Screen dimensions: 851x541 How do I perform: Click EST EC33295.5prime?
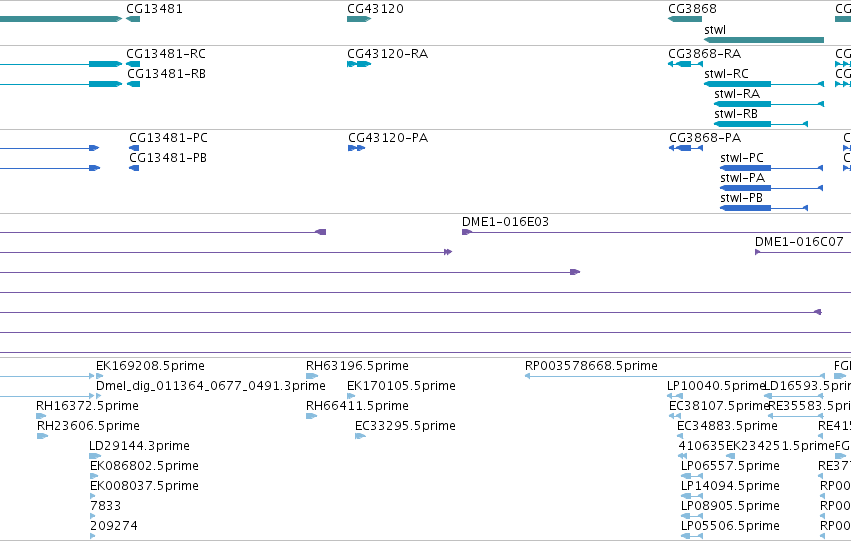360,436
